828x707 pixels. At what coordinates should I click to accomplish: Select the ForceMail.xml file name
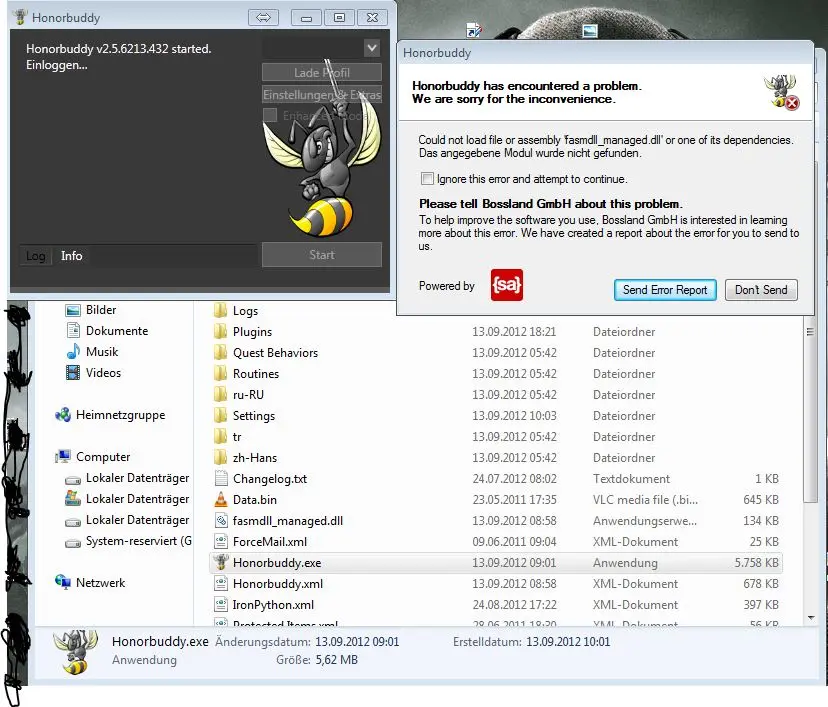pos(269,542)
